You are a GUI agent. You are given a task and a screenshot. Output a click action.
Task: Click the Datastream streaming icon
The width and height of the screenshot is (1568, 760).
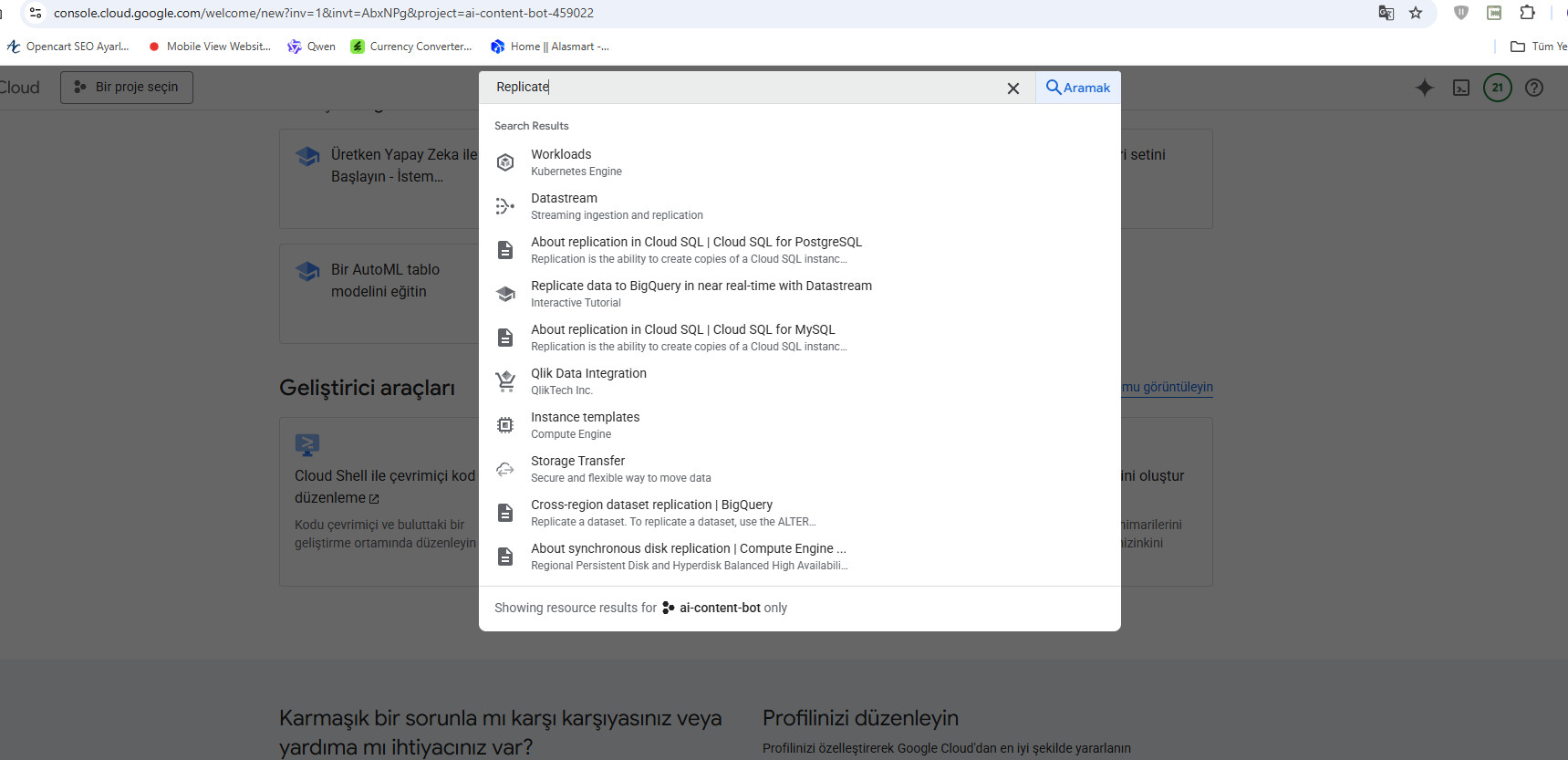505,206
